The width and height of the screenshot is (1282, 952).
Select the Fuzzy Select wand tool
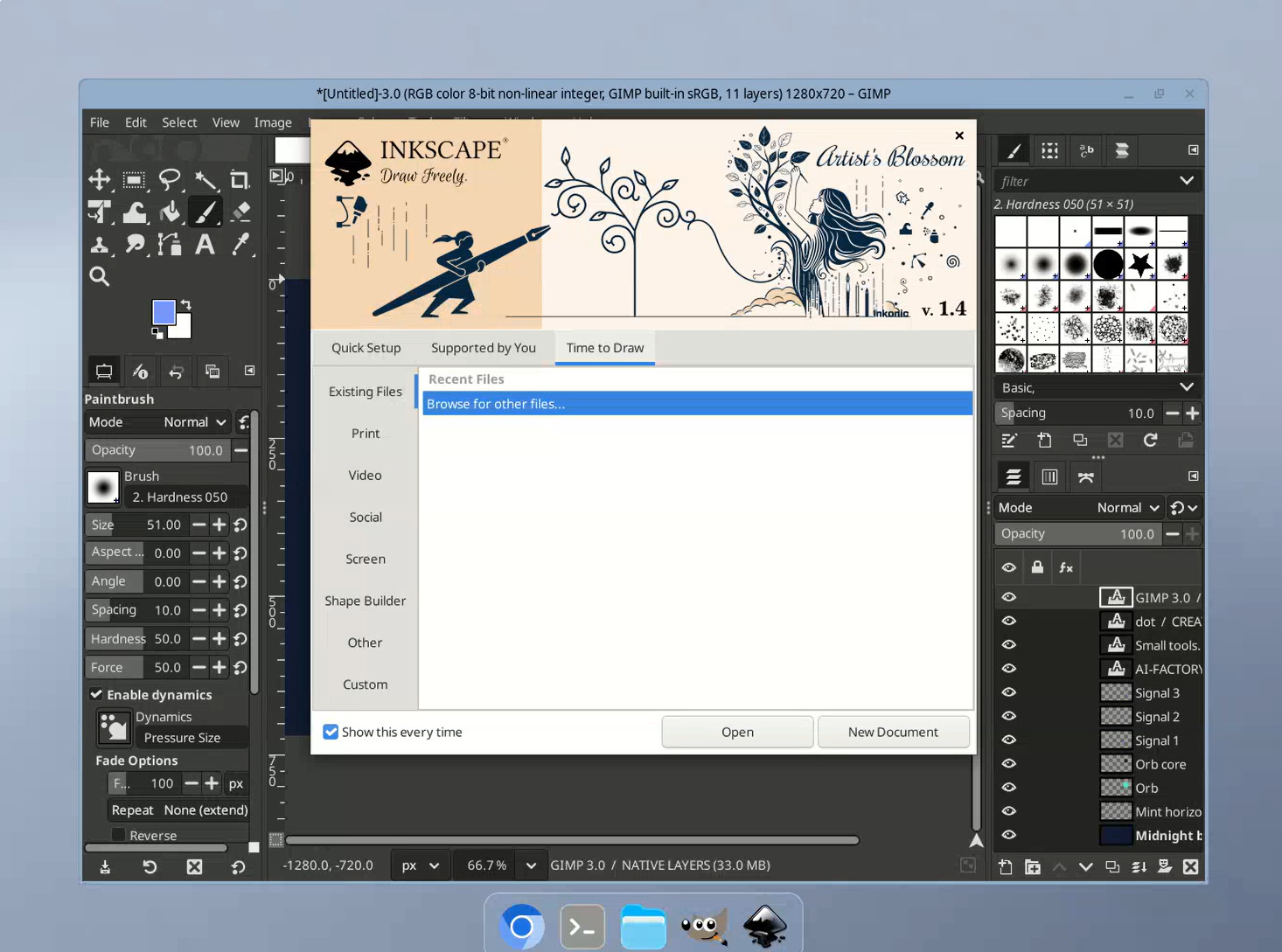(206, 180)
